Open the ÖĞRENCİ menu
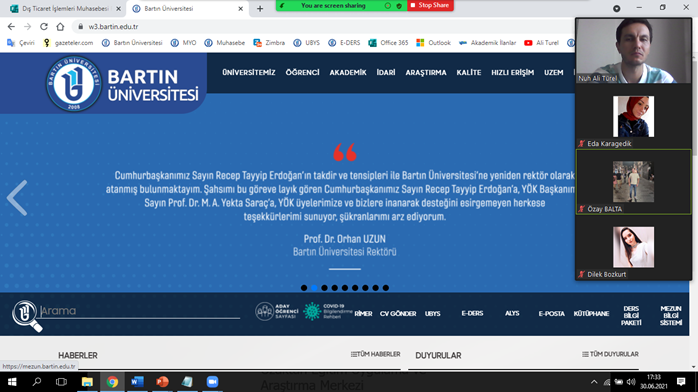The width and height of the screenshot is (698, 392). pos(303,73)
